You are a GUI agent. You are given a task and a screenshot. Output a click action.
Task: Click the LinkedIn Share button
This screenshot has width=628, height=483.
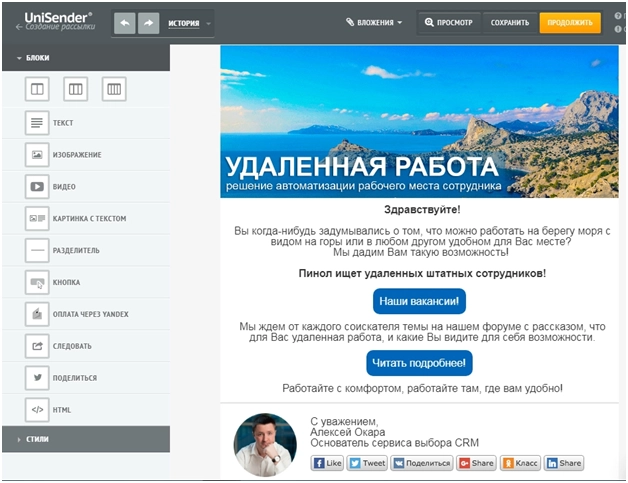[x=564, y=463]
